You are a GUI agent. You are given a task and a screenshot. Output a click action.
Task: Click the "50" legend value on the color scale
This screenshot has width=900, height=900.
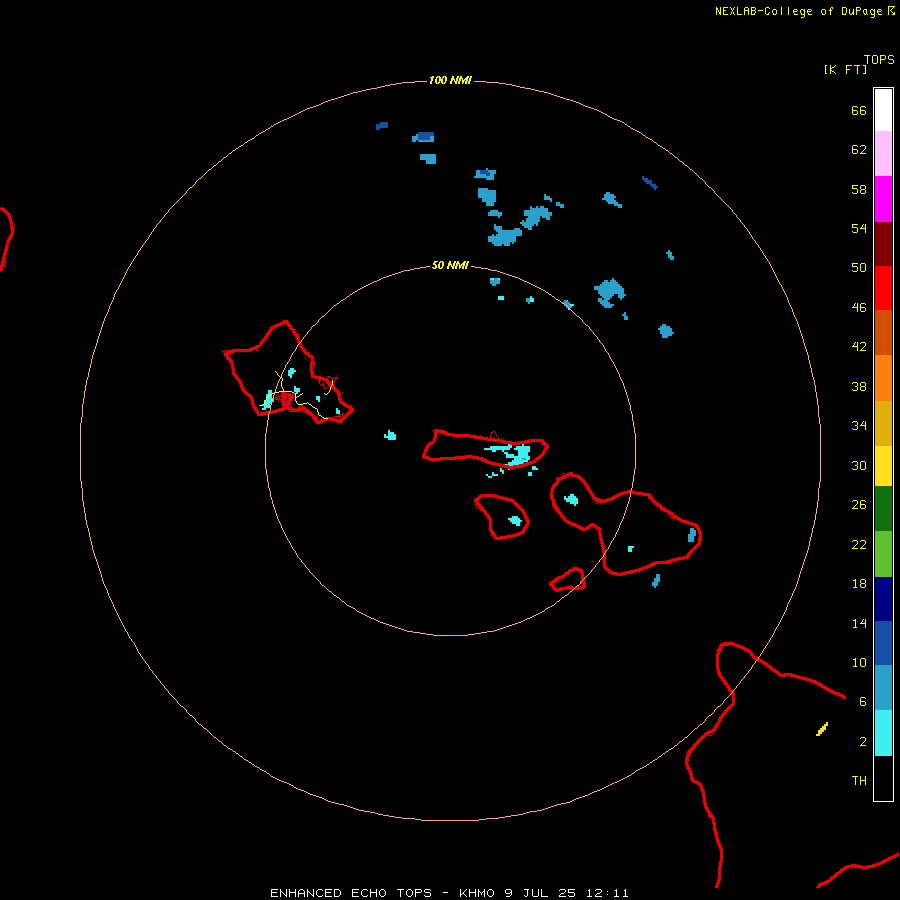(859, 267)
